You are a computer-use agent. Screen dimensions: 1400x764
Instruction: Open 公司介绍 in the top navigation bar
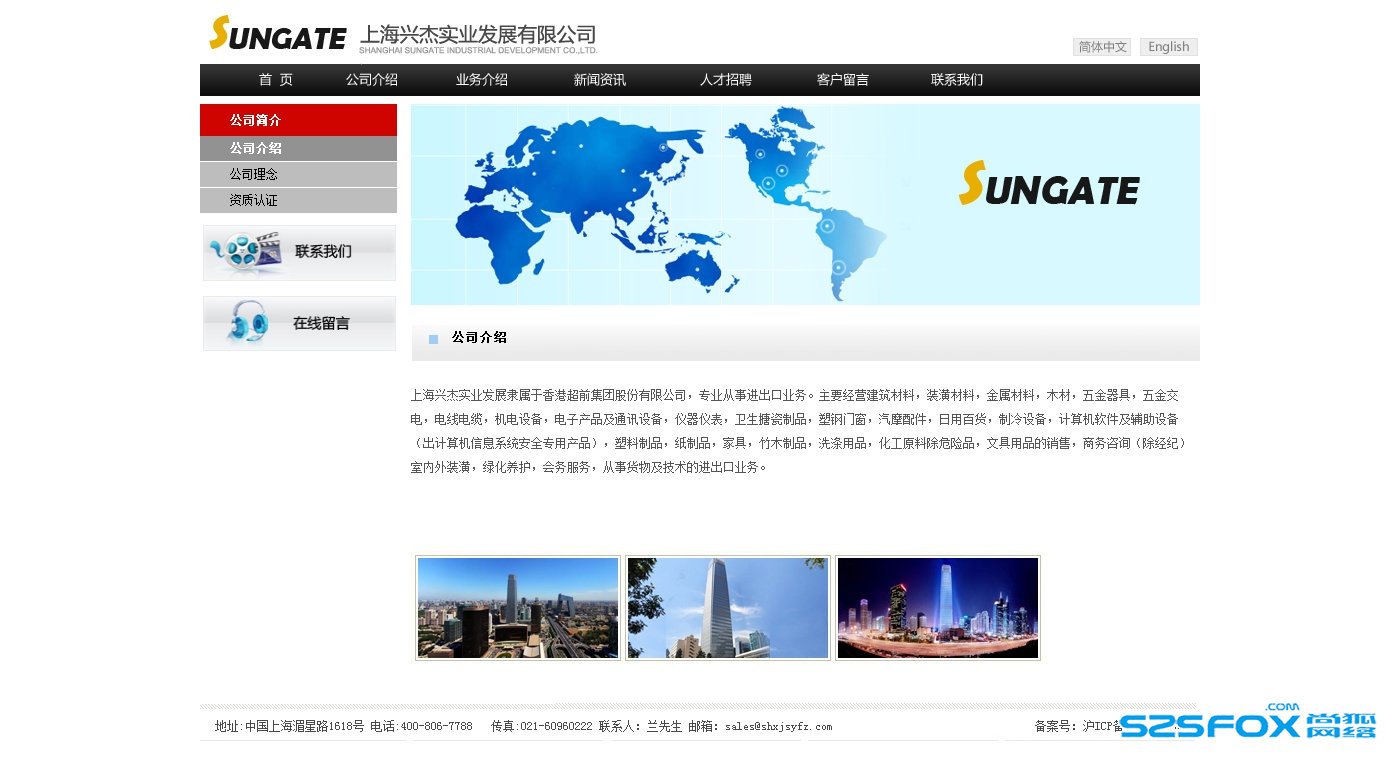(372, 80)
